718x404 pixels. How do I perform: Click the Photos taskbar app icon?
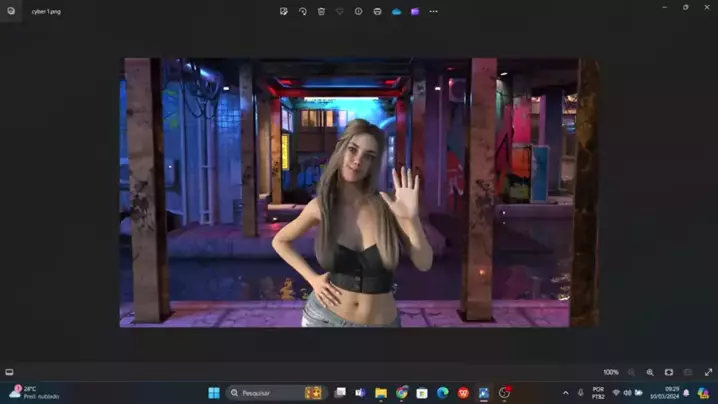(484, 393)
